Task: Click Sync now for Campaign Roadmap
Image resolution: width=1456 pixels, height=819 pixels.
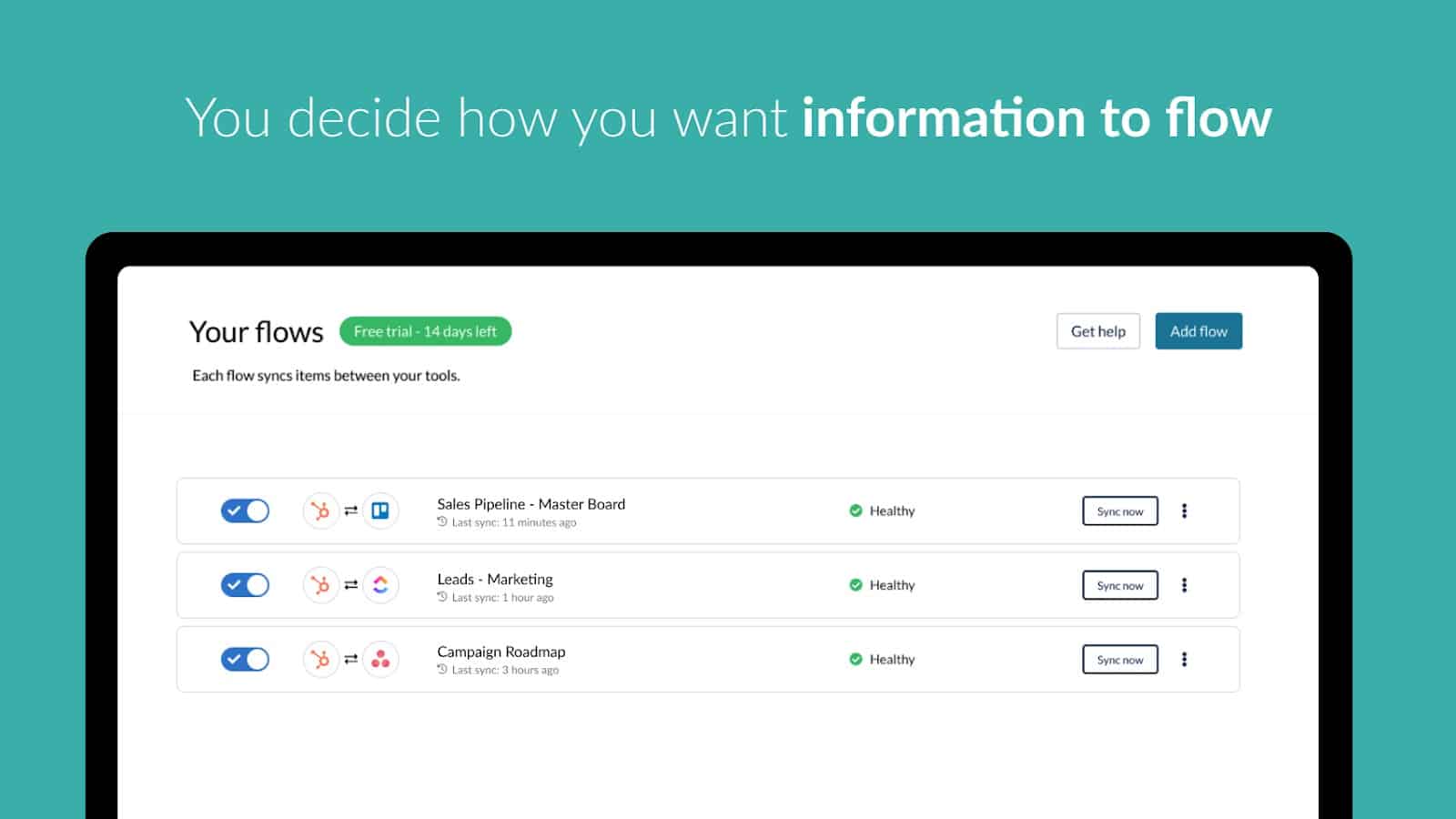Action: coord(1120,659)
